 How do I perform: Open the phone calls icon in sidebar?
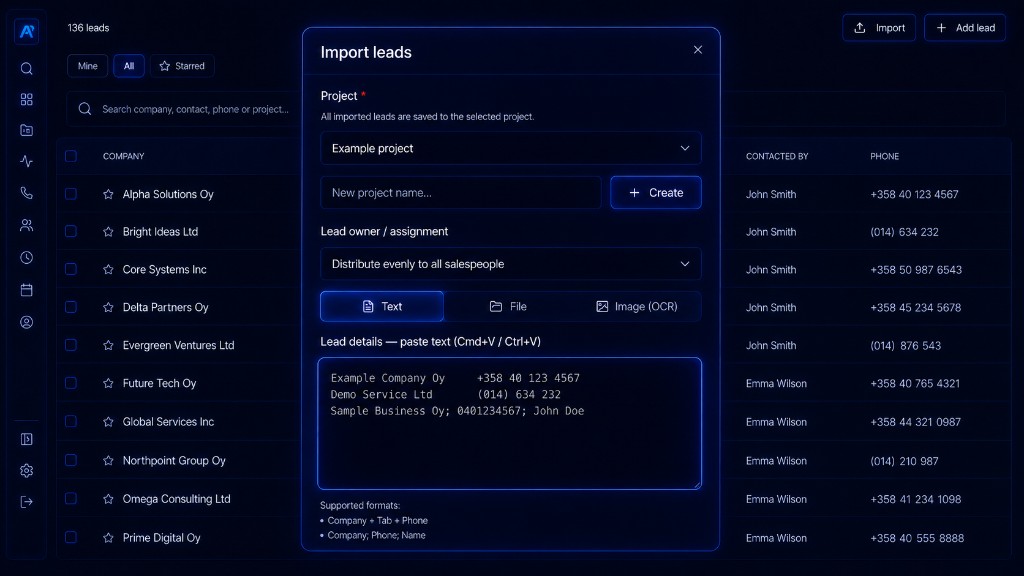(x=26, y=193)
